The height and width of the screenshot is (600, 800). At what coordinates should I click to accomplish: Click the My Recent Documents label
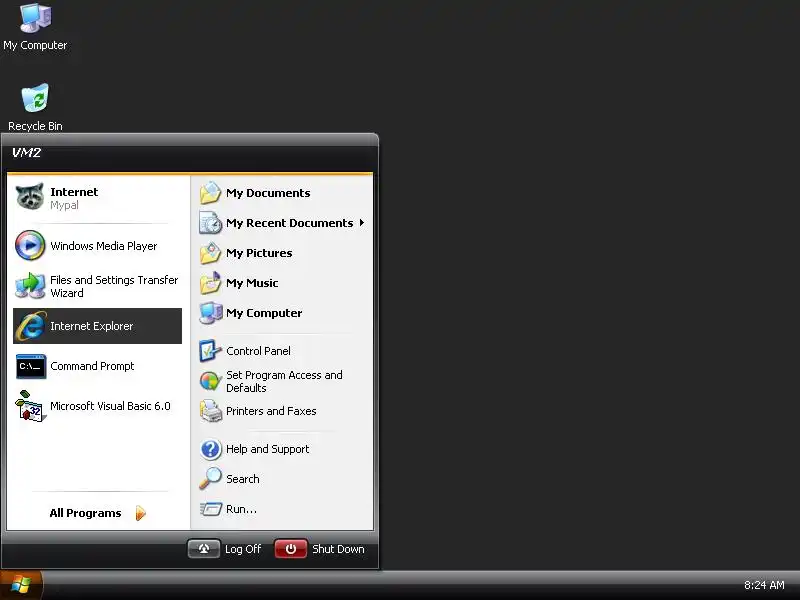click(x=289, y=223)
